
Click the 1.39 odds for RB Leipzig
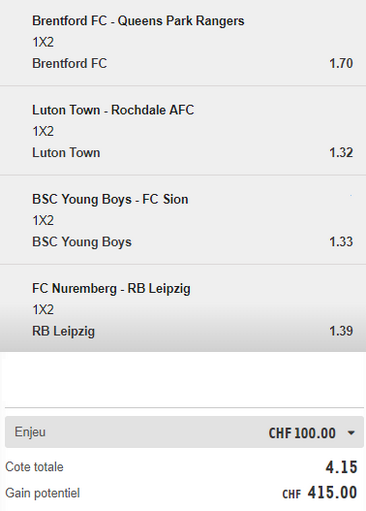click(341, 331)
